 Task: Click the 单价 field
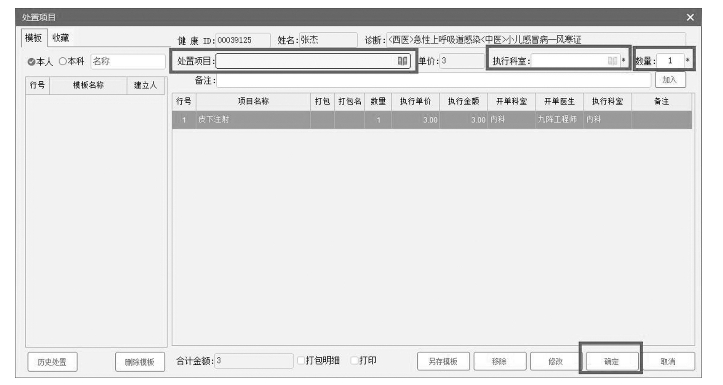pyautogui.click(x=462, y=61)
